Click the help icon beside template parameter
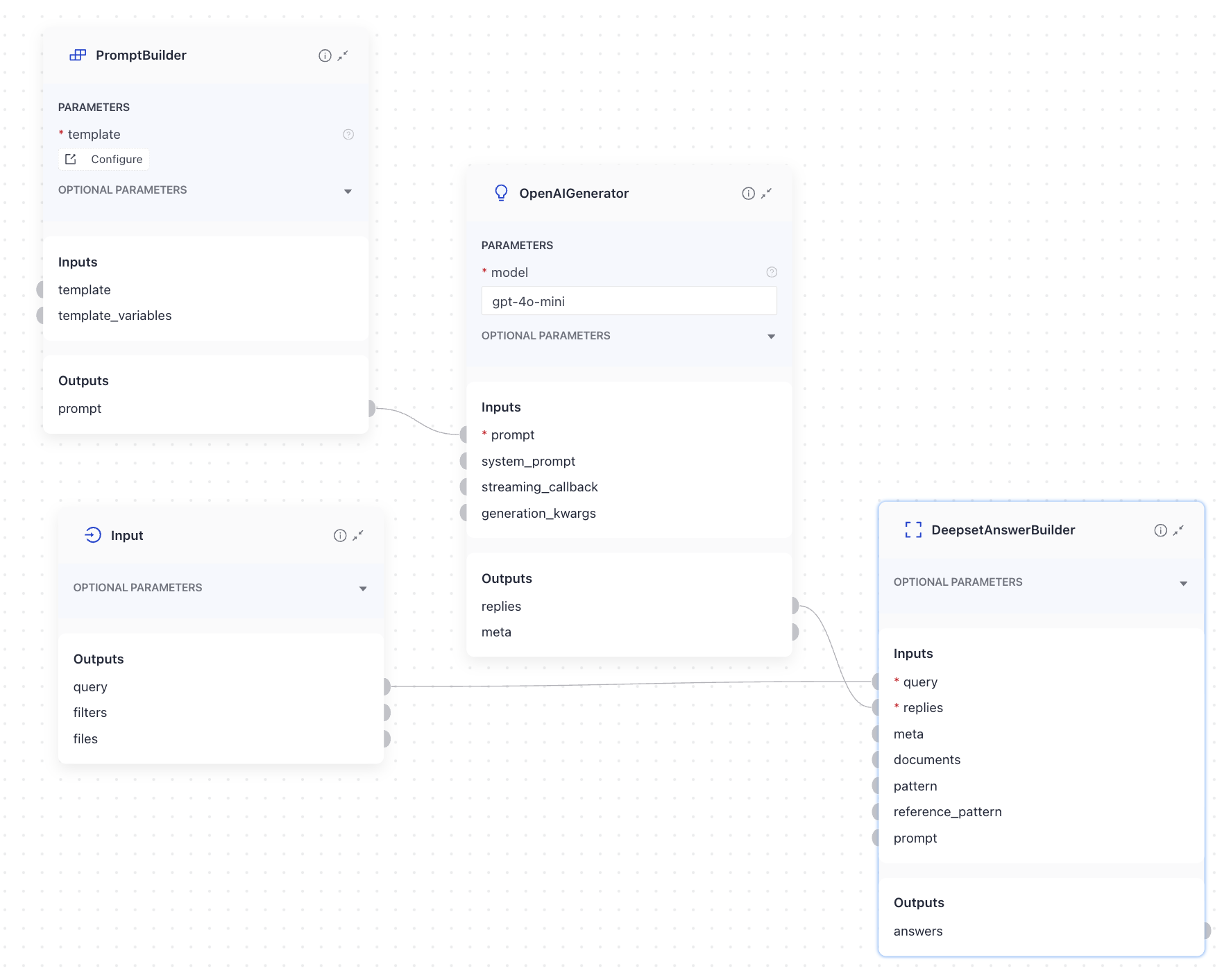 [x=347, y=135]
